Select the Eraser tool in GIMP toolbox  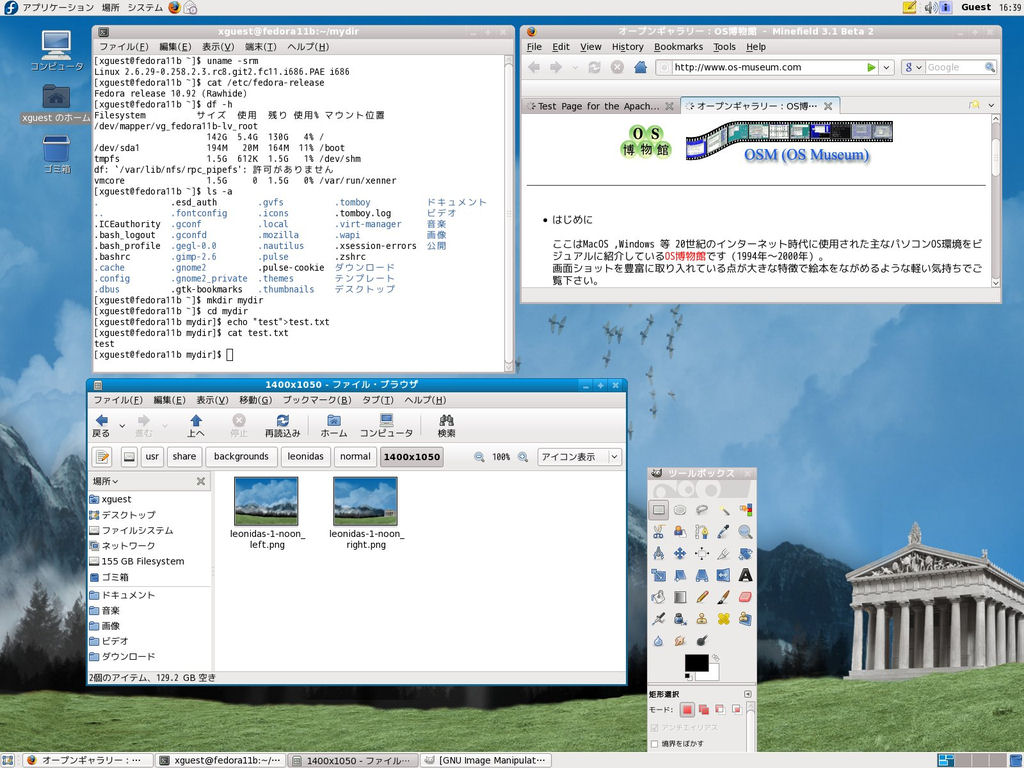(x=745, y=597)
